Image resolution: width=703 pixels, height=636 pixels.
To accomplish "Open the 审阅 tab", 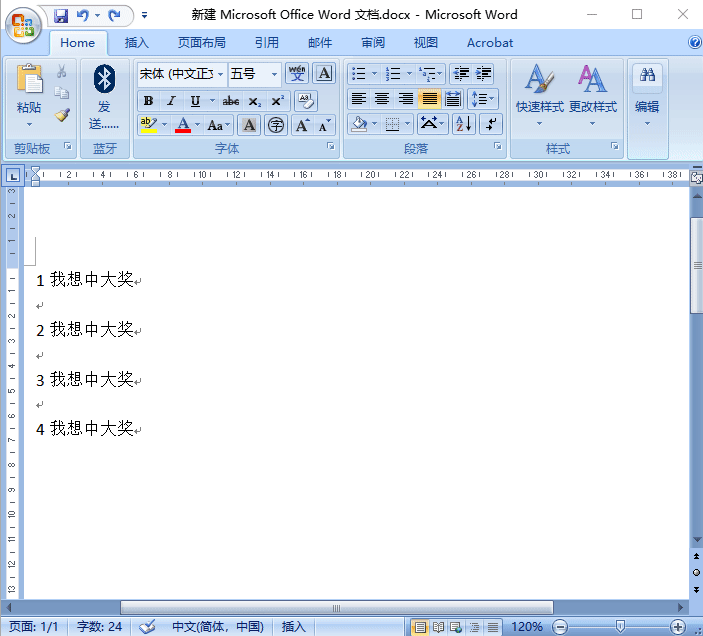I will click(373, 43).
